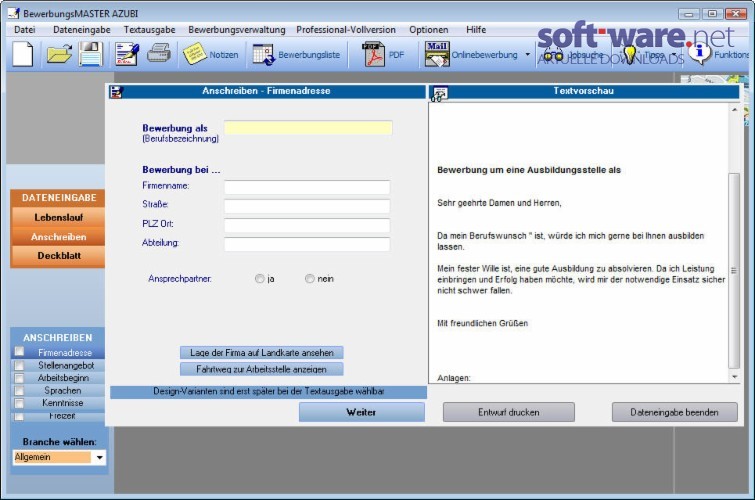Check the Kenntnisse checkbox
The height and width of the screenshot is (500, 755).
(19, 403)
